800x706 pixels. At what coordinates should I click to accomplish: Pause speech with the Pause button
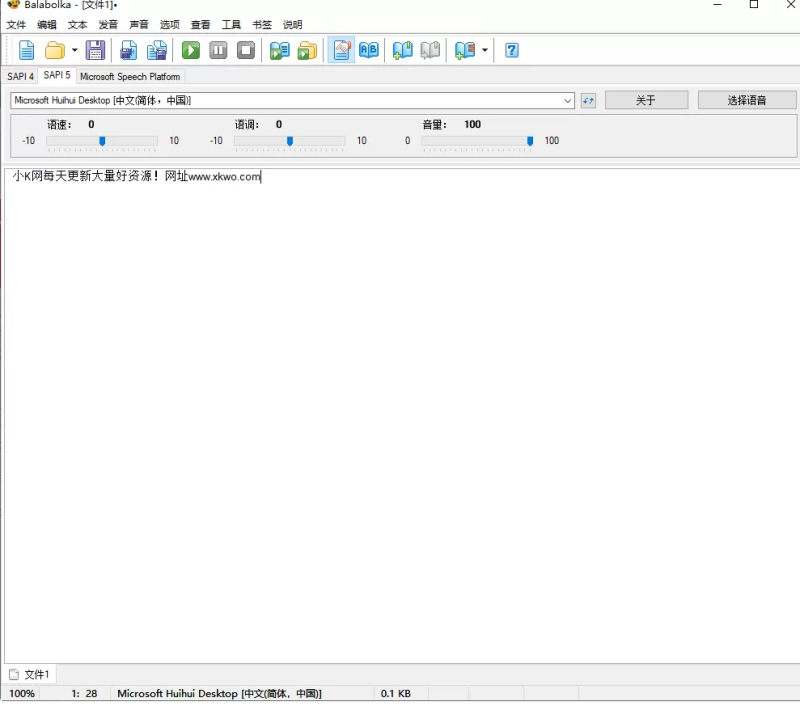coord(218,50)
